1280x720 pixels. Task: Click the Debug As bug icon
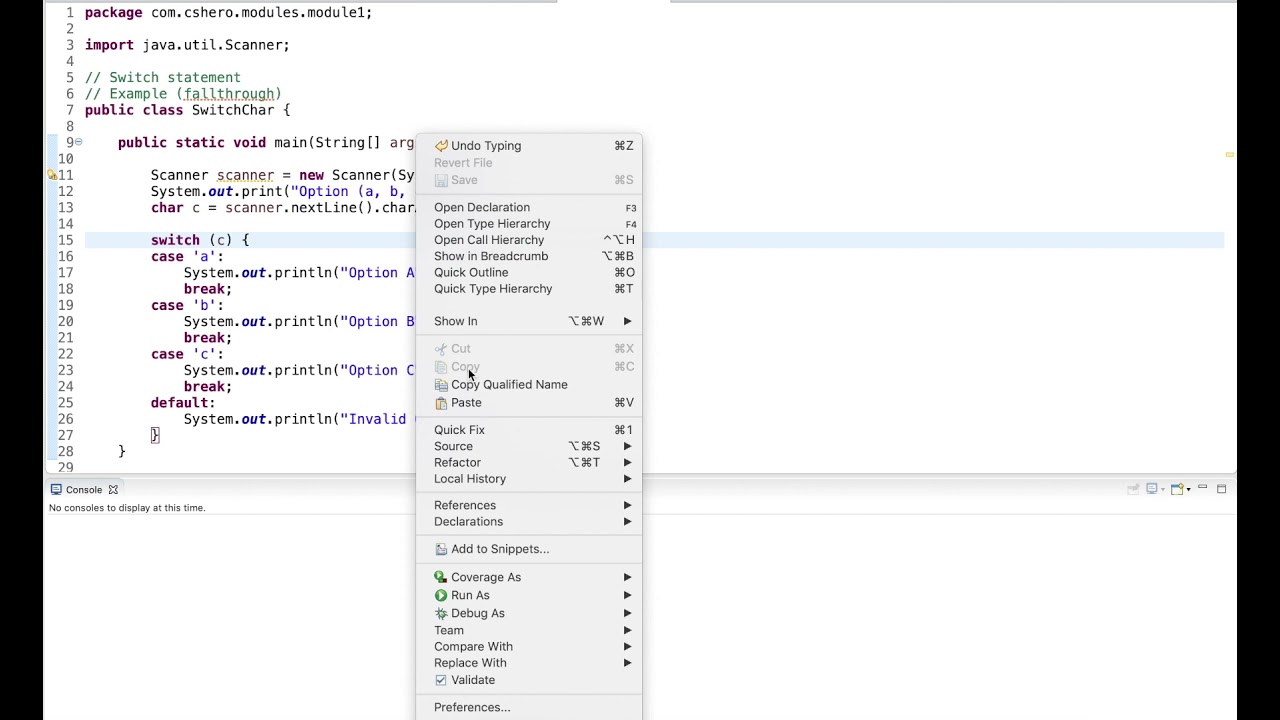pos(441,613)
